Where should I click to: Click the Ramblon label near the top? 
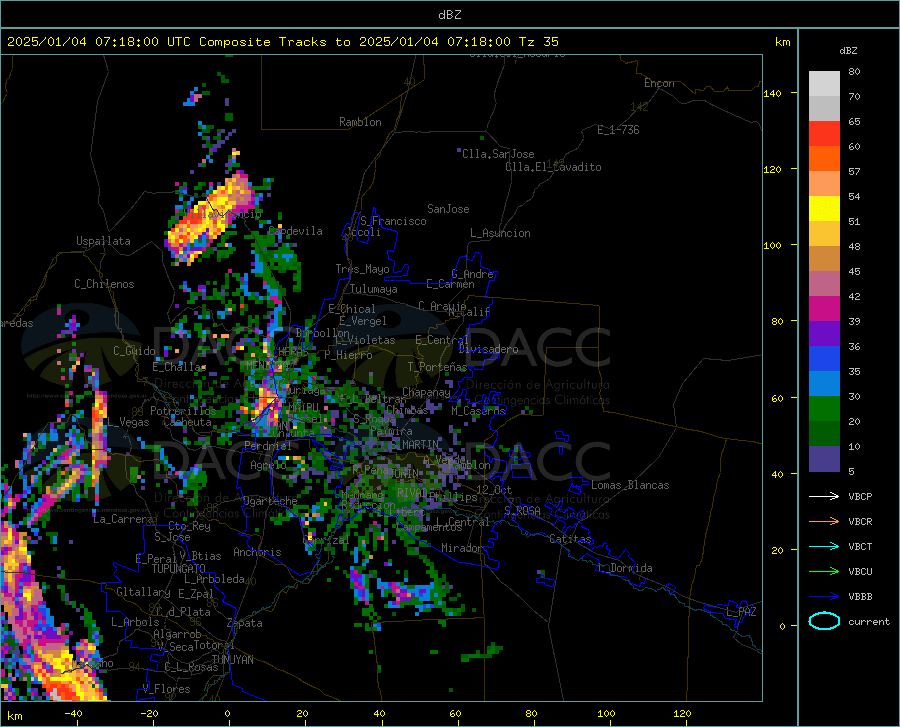click(360, 122)
